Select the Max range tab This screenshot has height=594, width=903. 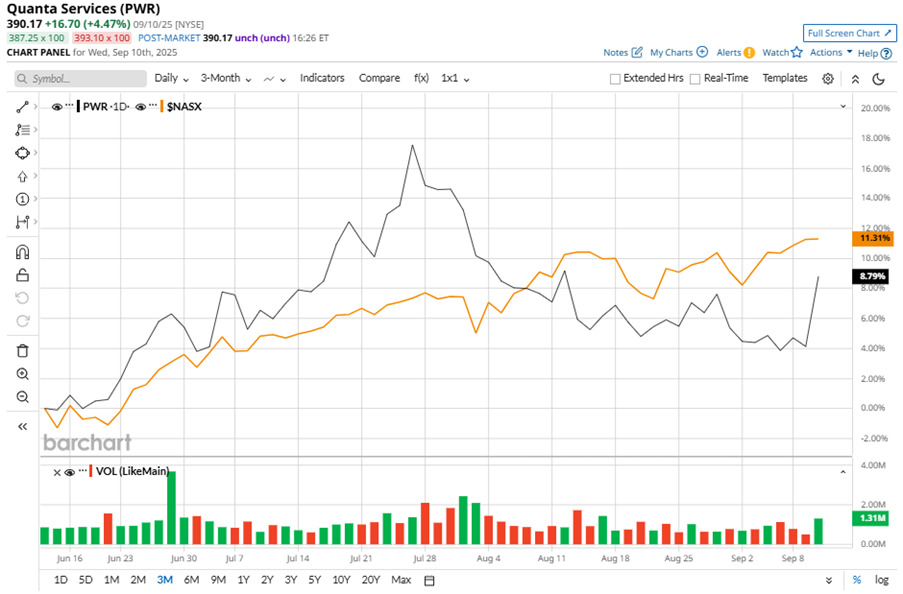pyautogui.click(x=401, y=580)
